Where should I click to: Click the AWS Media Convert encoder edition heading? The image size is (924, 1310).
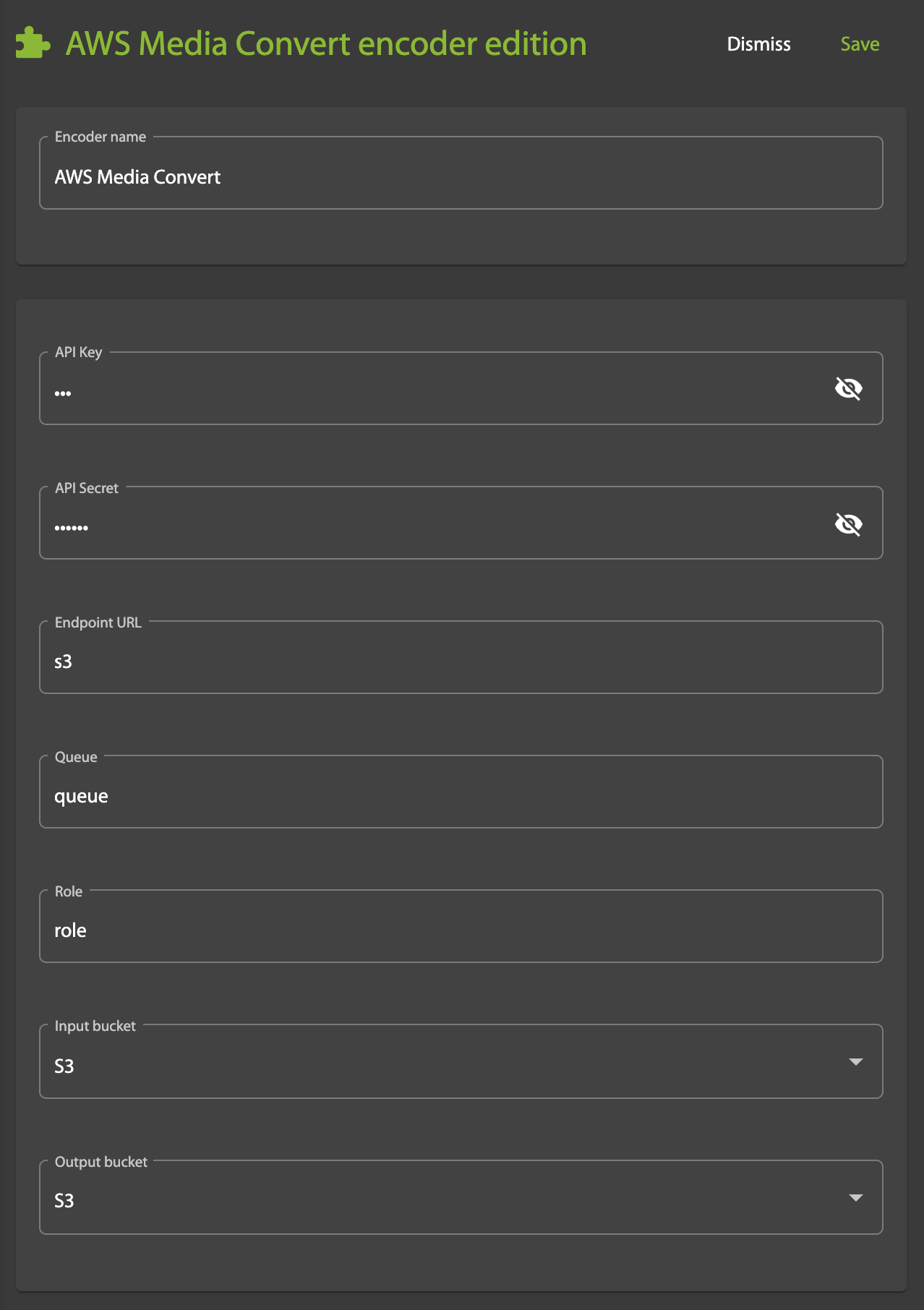click(326, 44)
